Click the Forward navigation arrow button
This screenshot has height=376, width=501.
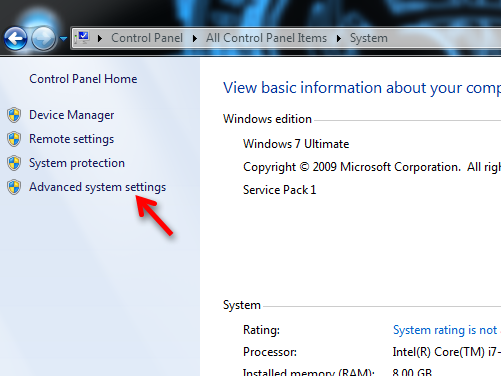click(43, 39)
